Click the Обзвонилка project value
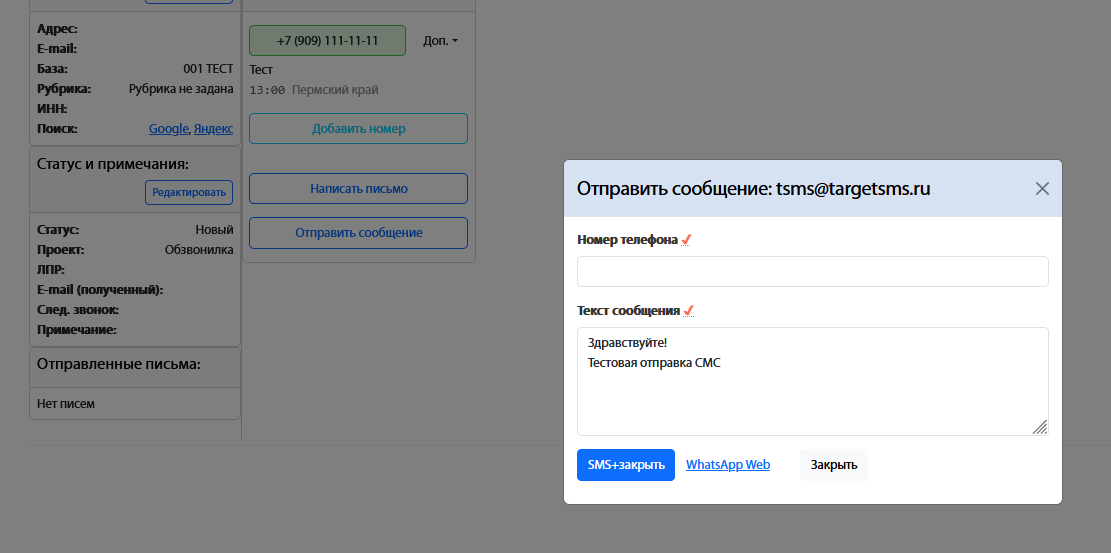 [199, 250]
